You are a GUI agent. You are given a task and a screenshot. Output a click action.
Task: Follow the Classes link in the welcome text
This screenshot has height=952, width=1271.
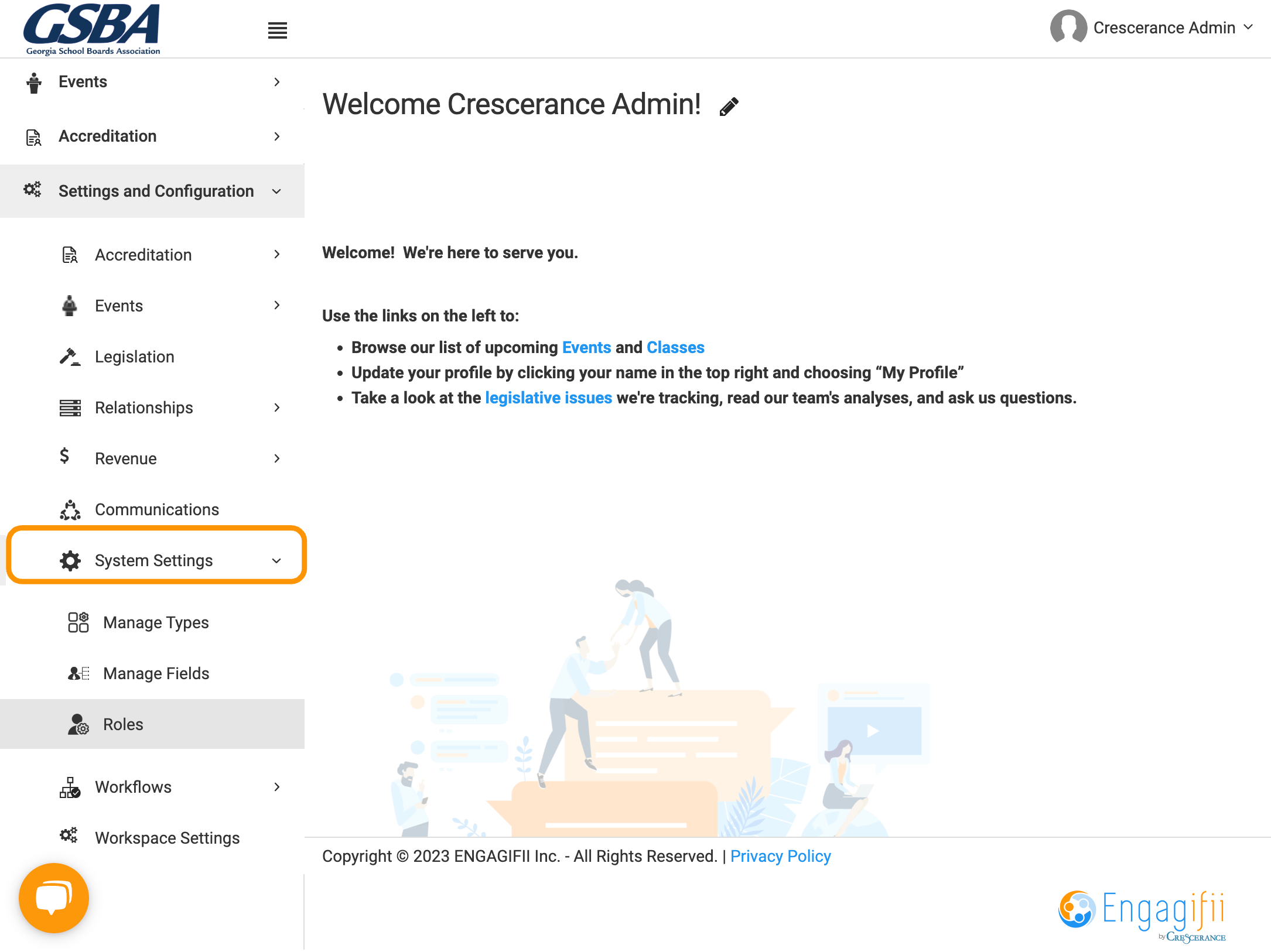click(675, 347)
